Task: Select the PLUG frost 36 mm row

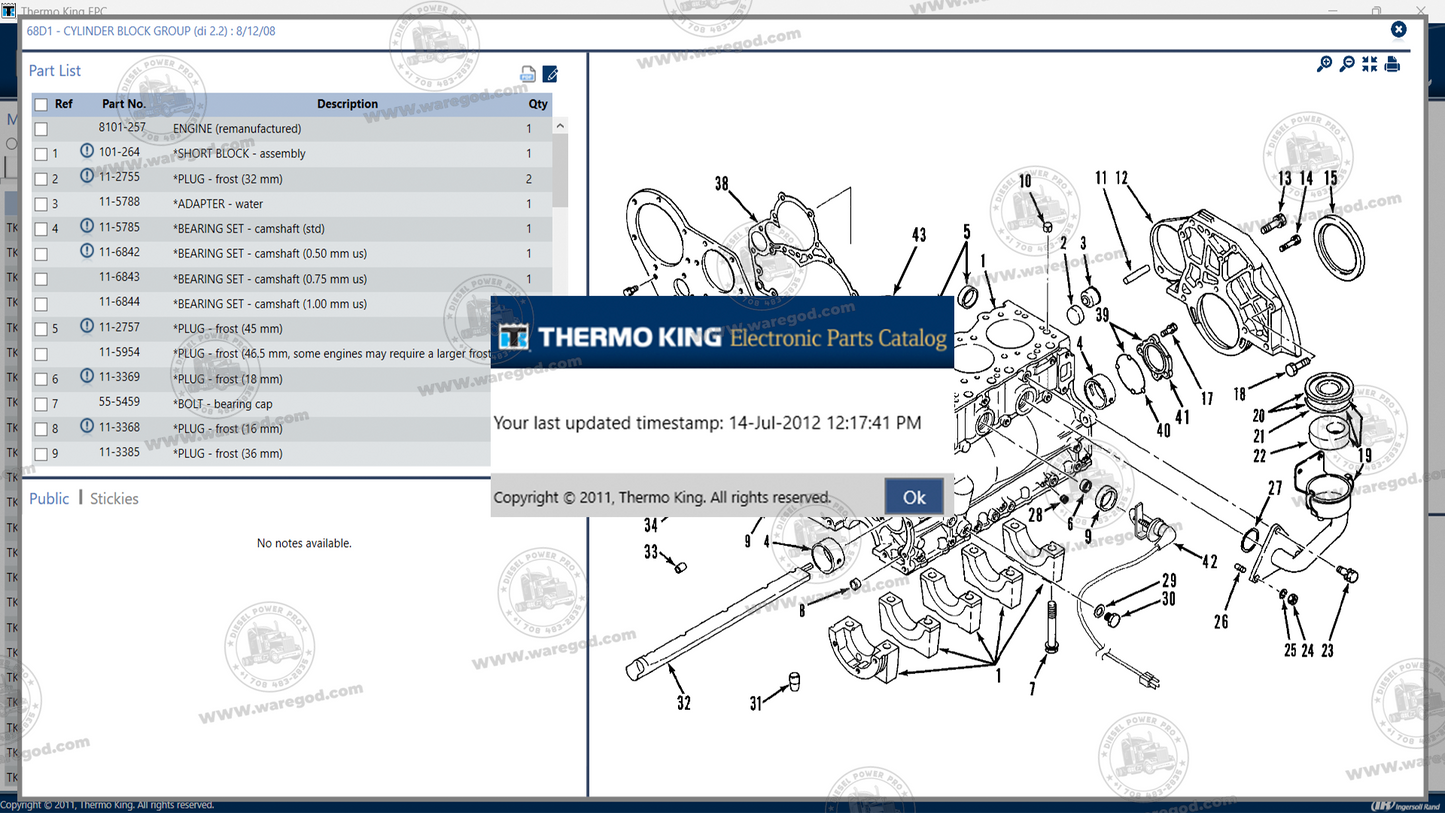Action: click(x=230, y=453)
